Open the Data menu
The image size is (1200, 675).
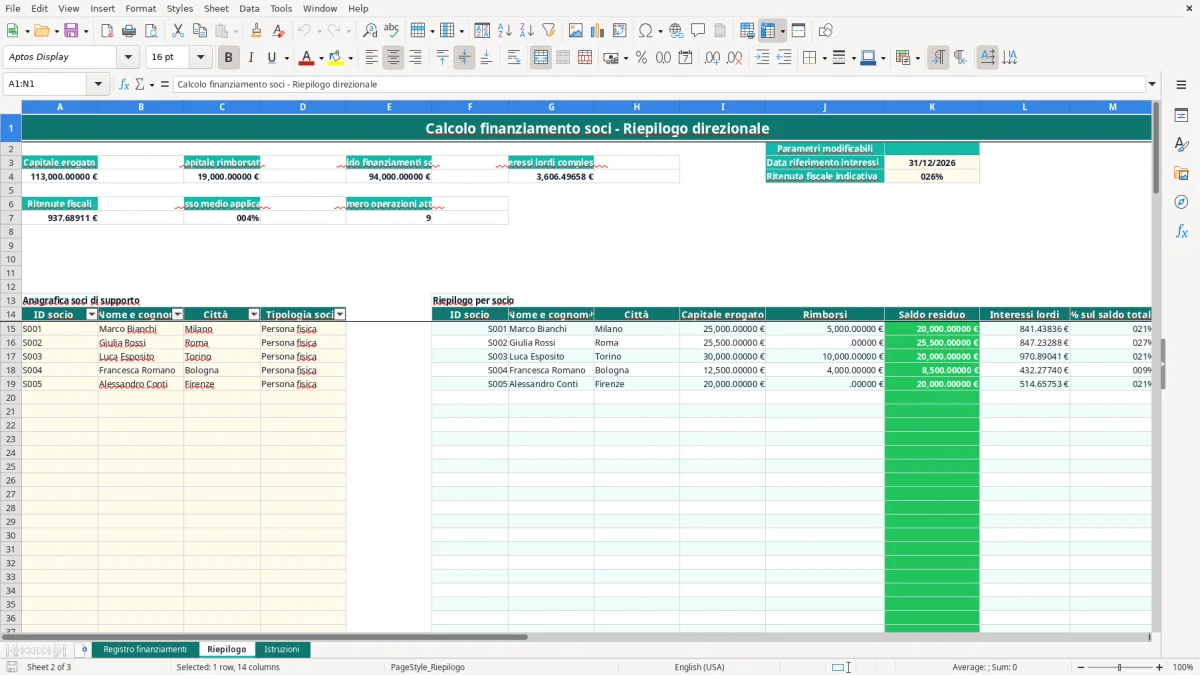point(249,8)
